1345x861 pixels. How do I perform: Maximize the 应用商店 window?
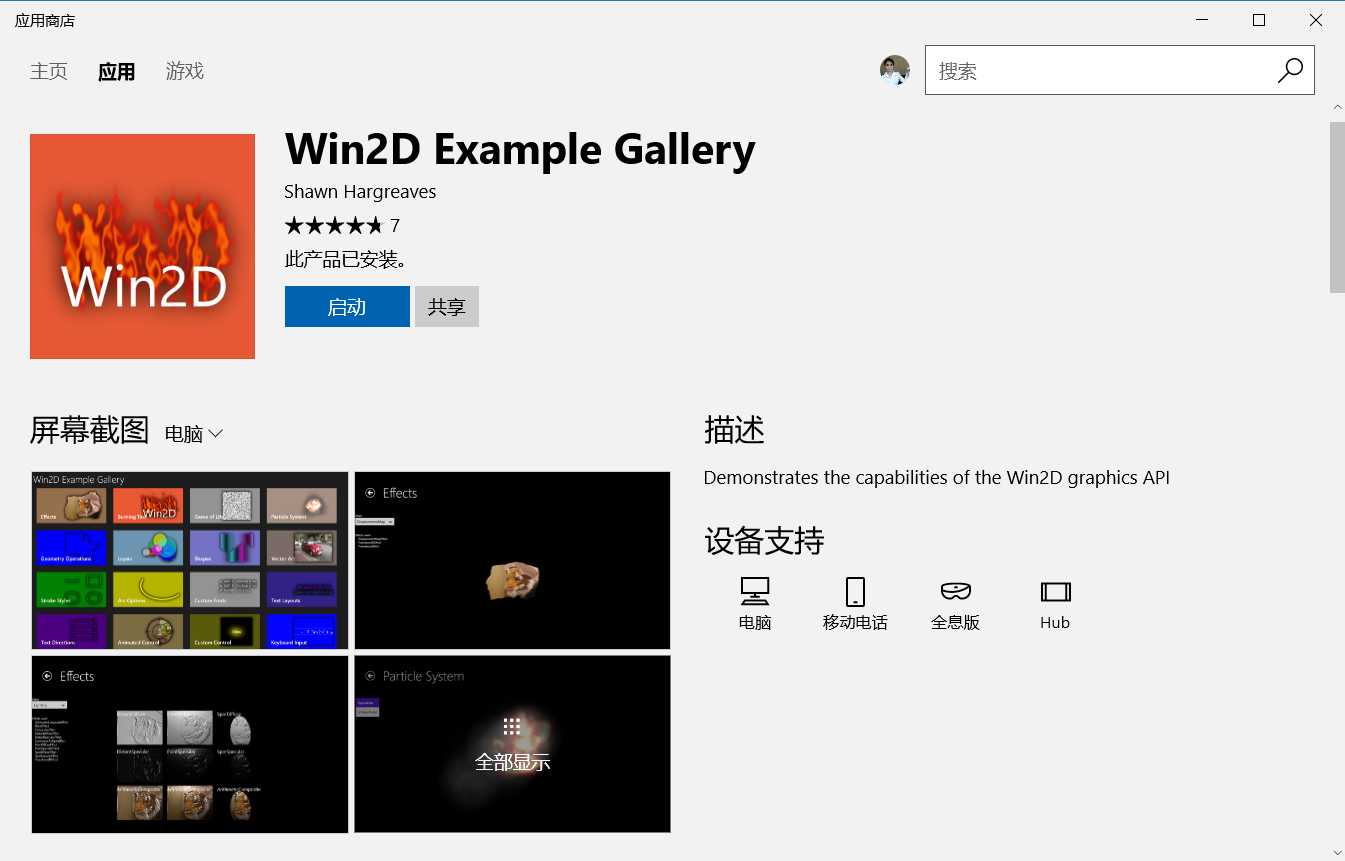click(1259, 20)
